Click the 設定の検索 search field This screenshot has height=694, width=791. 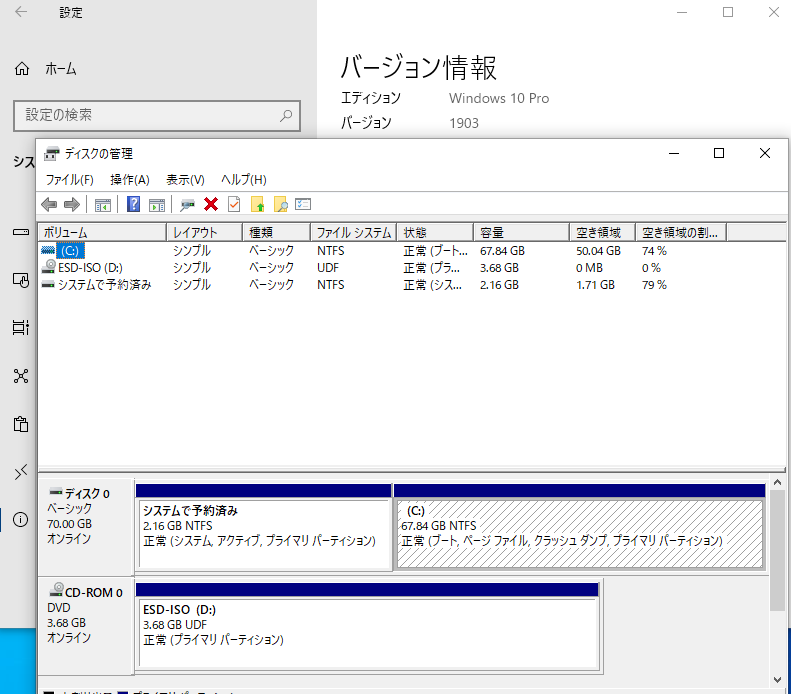coord(157,115)
